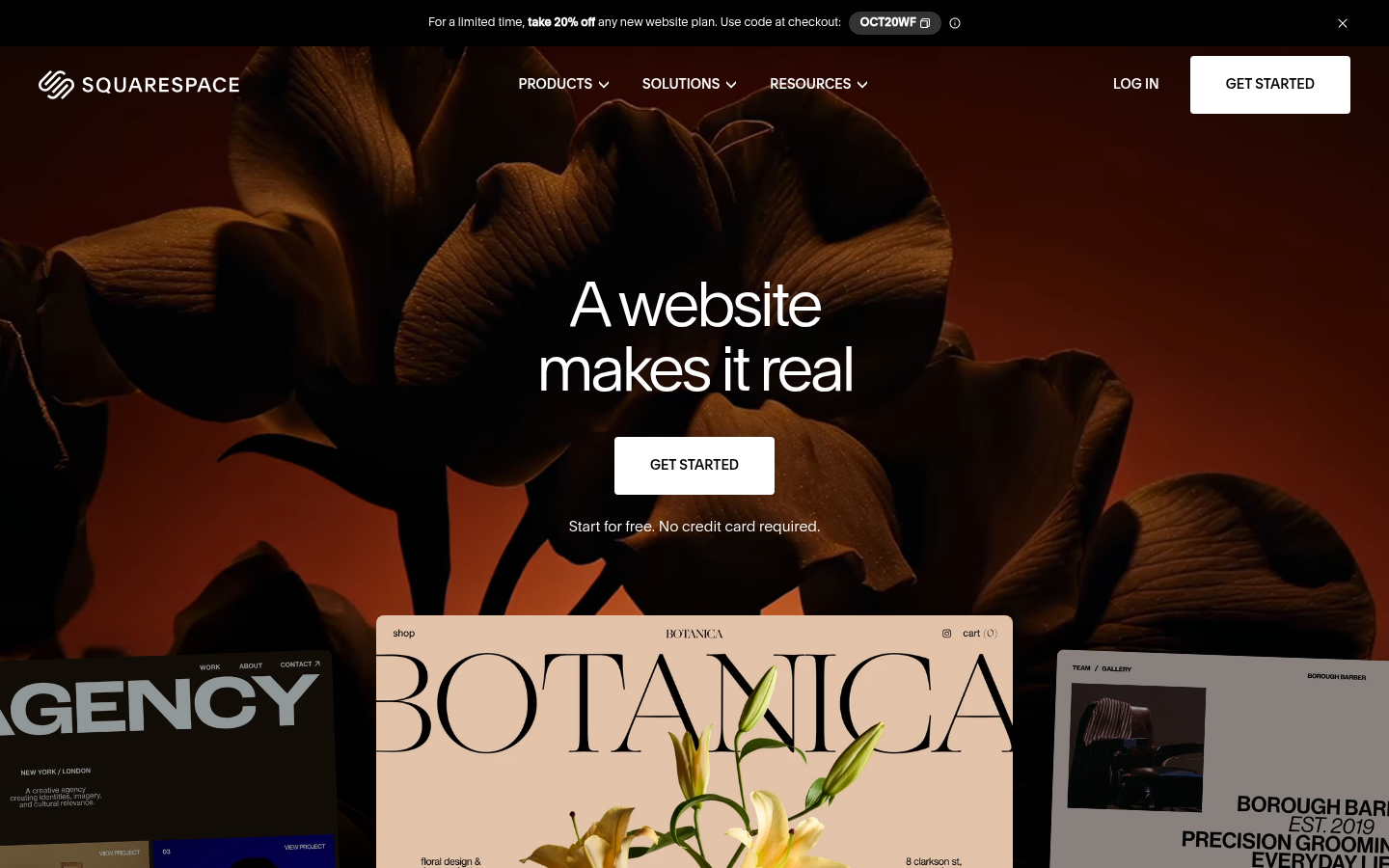Open the Botanica template preview
The height and width of the screenshot is (868, 1389).
point(694,742)
